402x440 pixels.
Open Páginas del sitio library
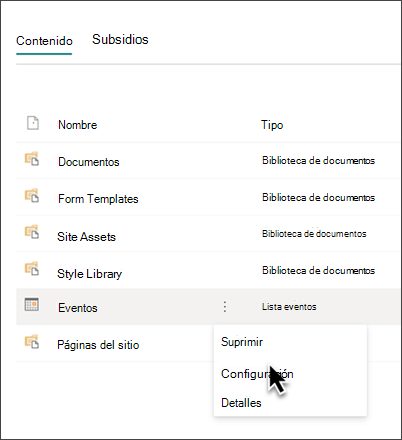[98, 345]
